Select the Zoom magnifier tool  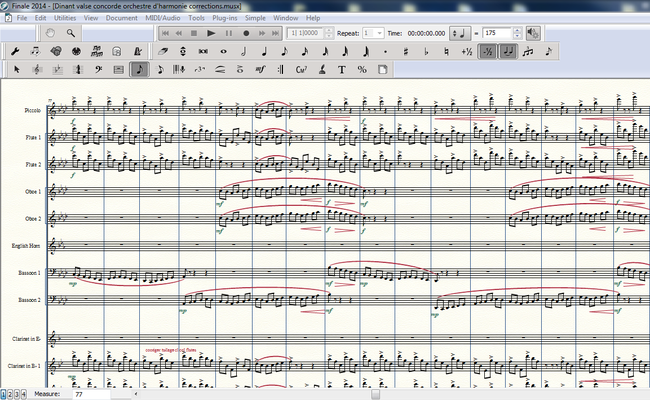70,33
